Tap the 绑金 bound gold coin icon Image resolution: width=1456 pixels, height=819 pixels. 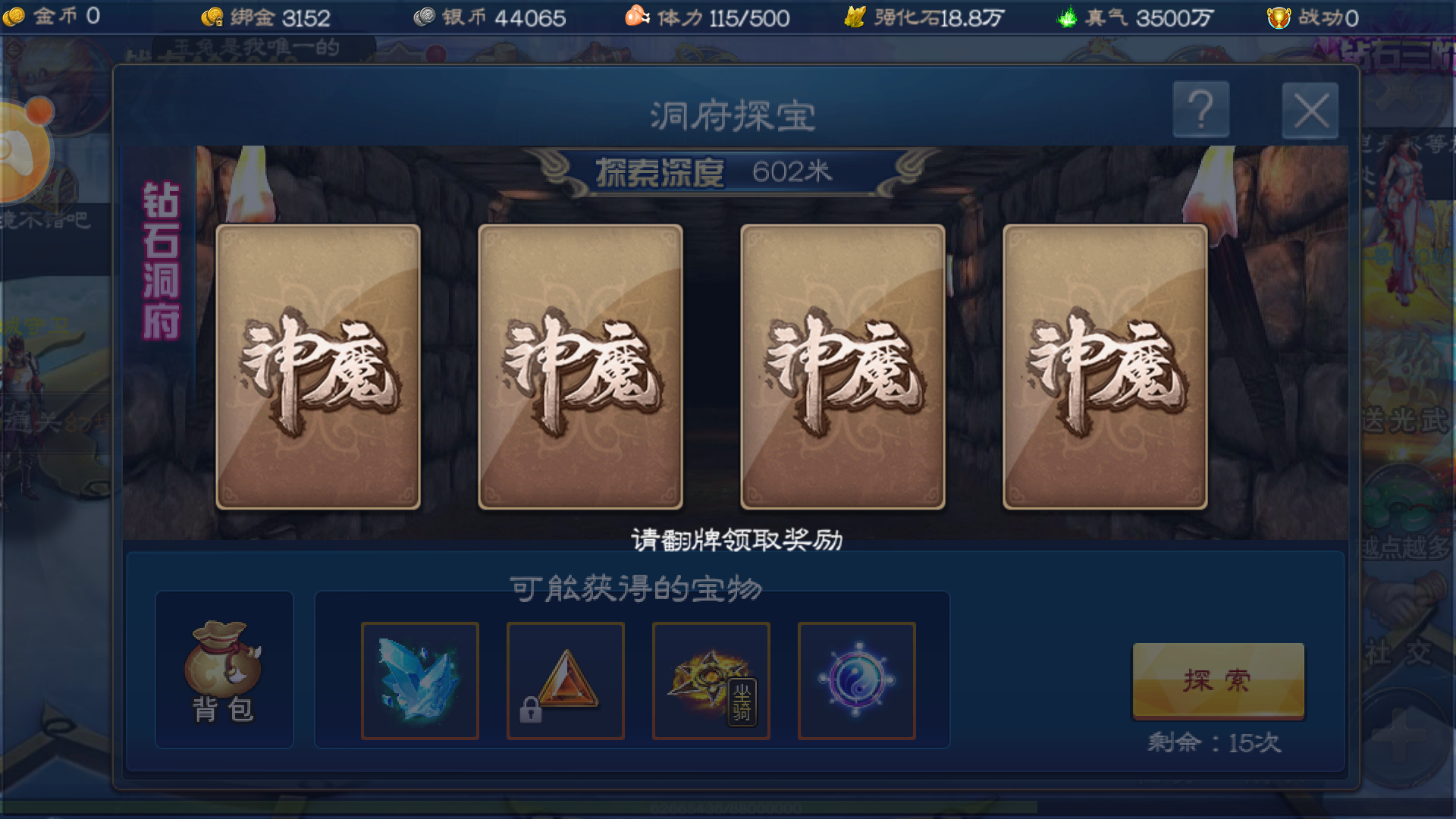click(212, 17)
